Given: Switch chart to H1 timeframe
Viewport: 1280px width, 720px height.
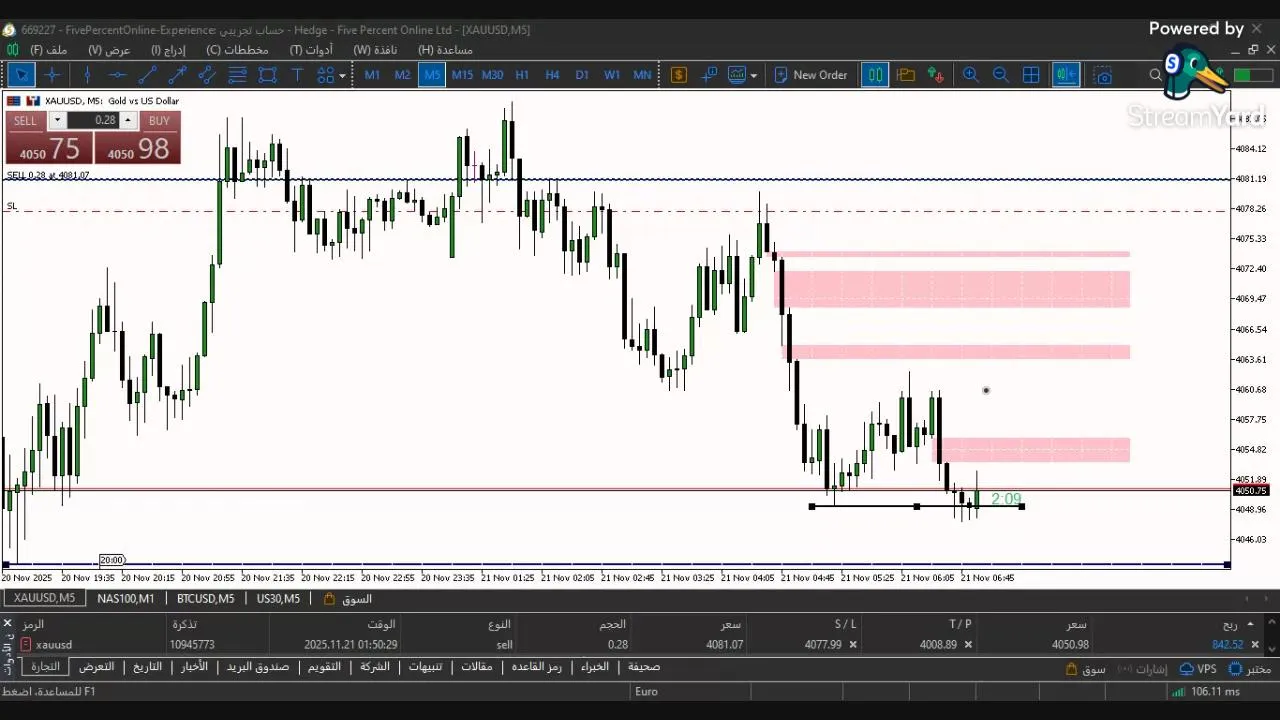Looking at the screenshot, I should tap(522, 75).
